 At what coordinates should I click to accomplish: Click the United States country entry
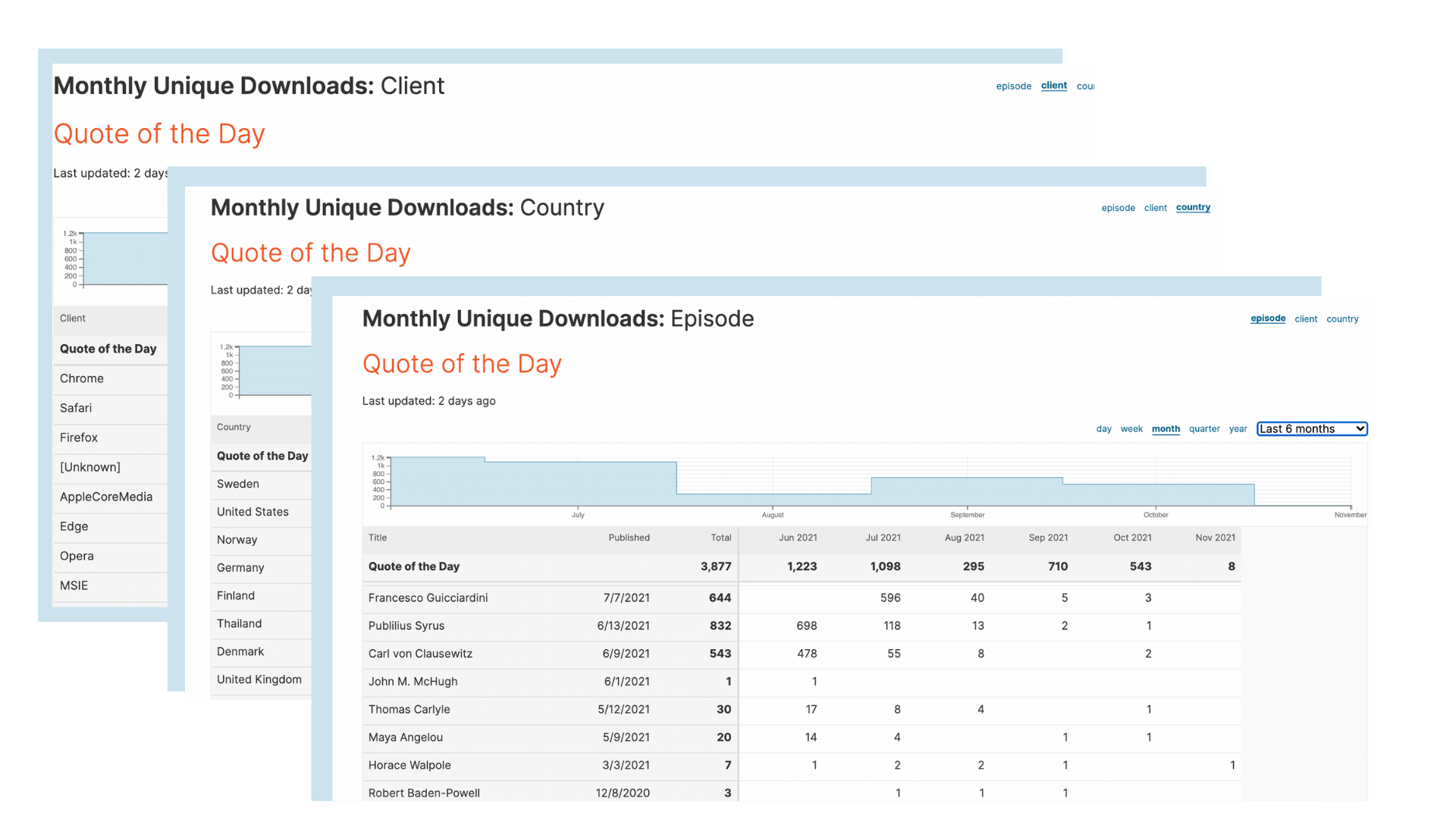tap(252, 512)
